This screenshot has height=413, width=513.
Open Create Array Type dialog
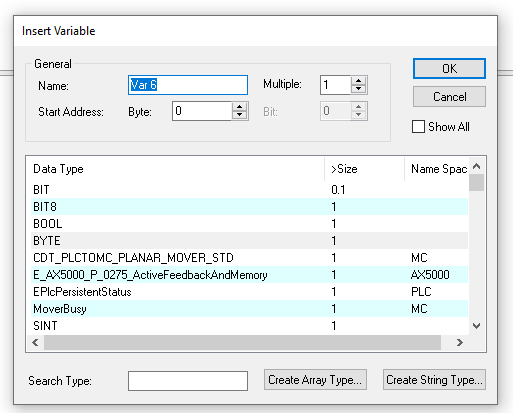[315, 380]
